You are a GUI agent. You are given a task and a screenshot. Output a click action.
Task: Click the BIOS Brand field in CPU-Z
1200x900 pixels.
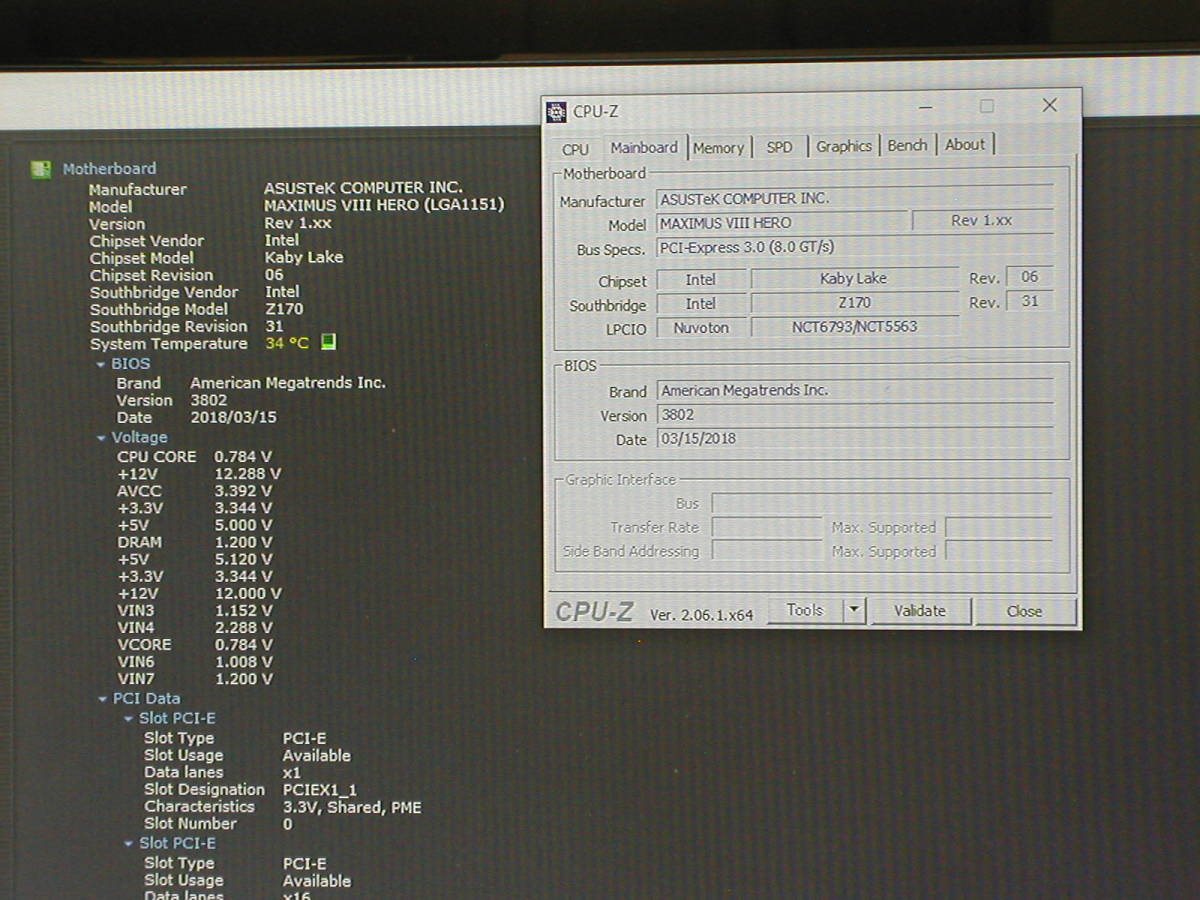point(854,390)
